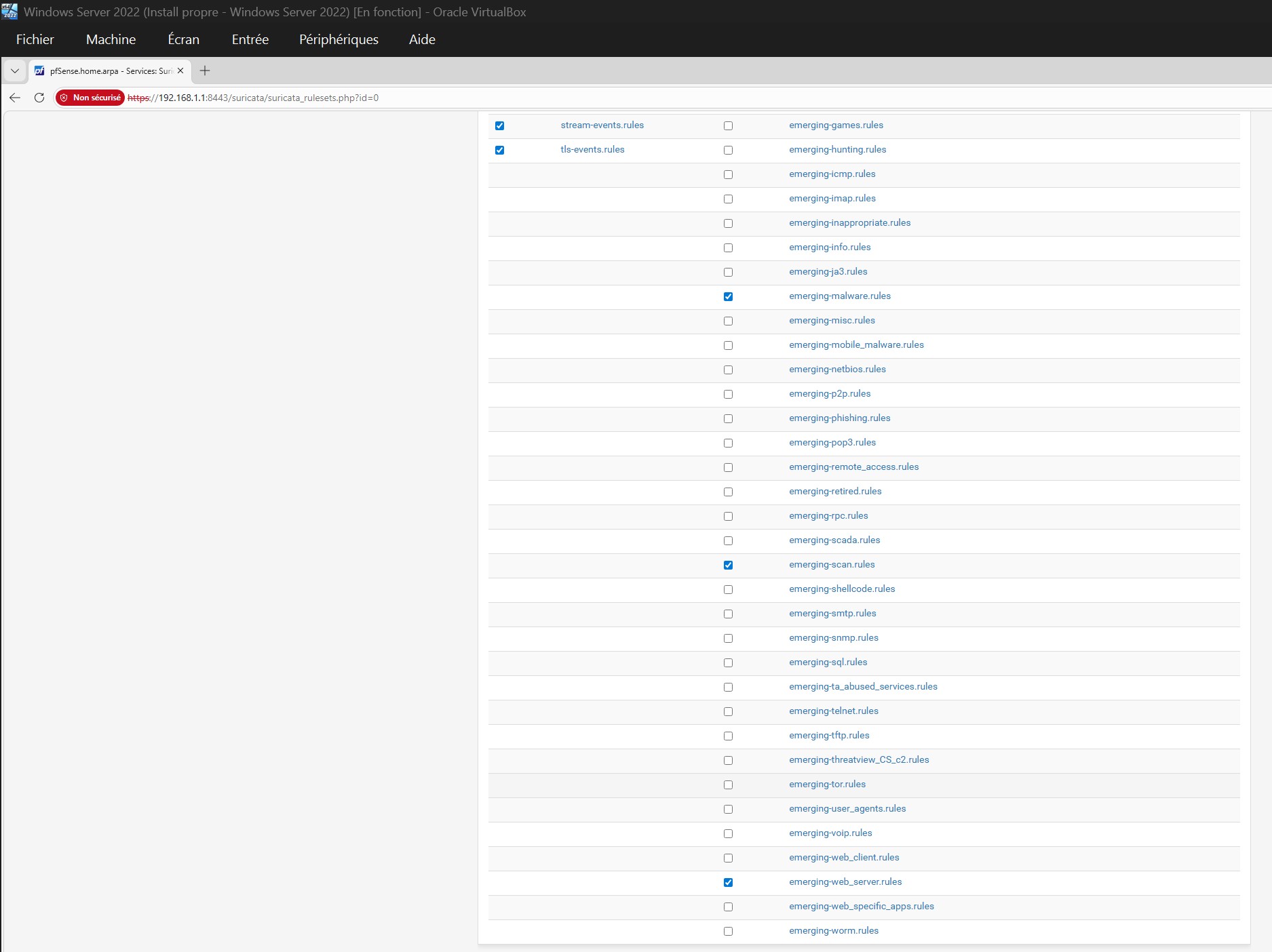Tick the emerging-tor.rules checkbox
This screenshot has height=952, width=1272.
click(729, 785)
